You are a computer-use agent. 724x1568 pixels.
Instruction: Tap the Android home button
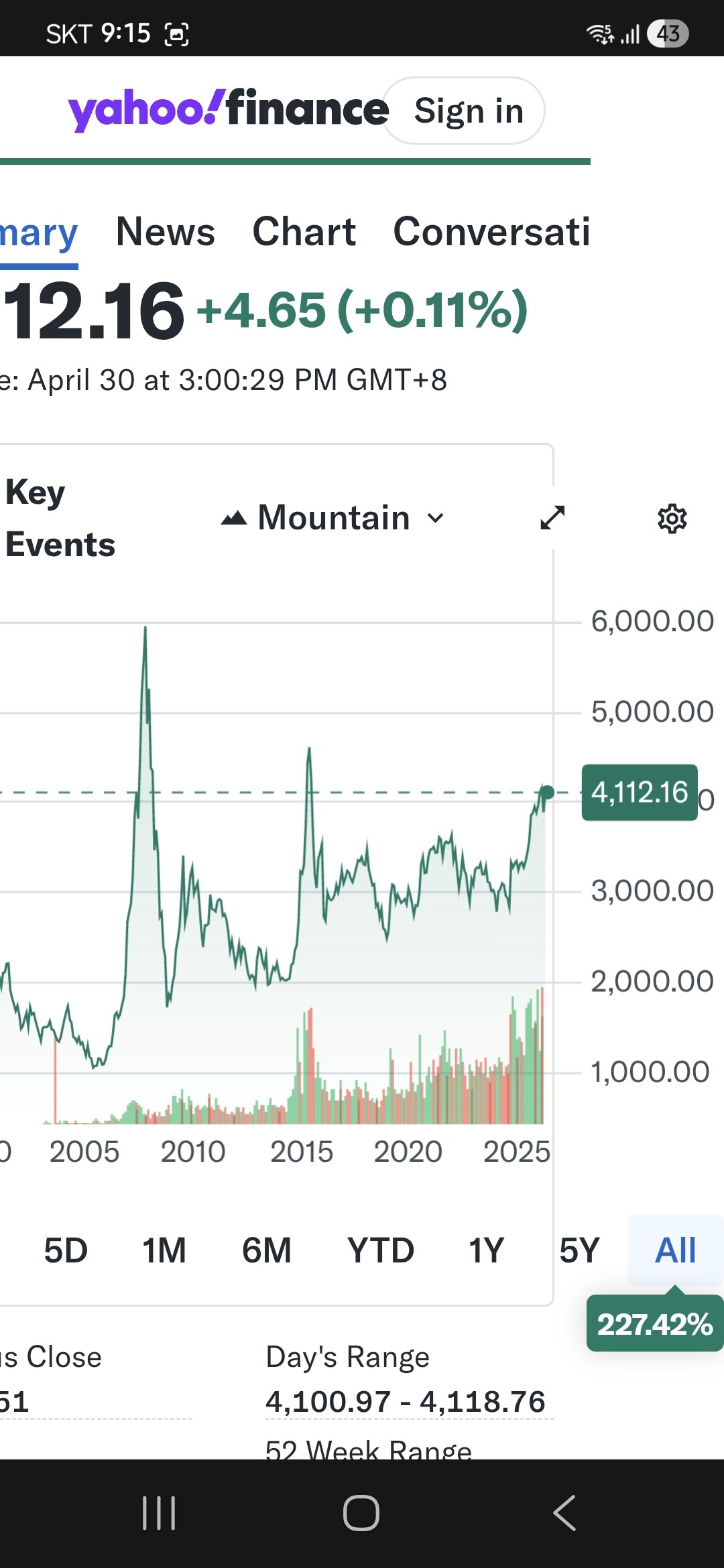tap(361, 1513)
